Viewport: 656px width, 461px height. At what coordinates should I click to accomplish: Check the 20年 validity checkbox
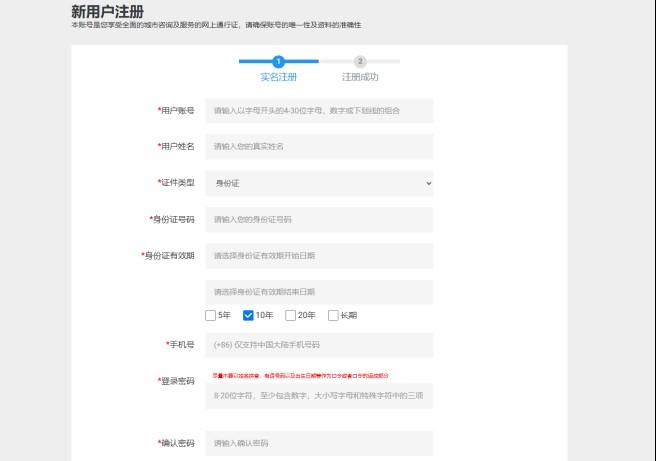[291, 316]
